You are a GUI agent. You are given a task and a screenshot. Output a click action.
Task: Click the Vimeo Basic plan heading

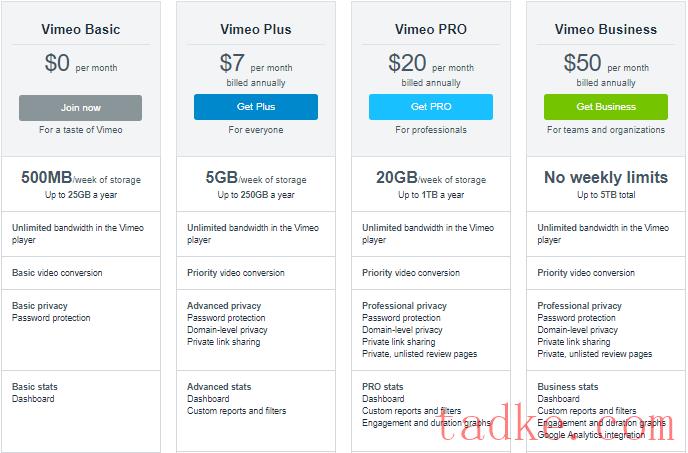80,29
